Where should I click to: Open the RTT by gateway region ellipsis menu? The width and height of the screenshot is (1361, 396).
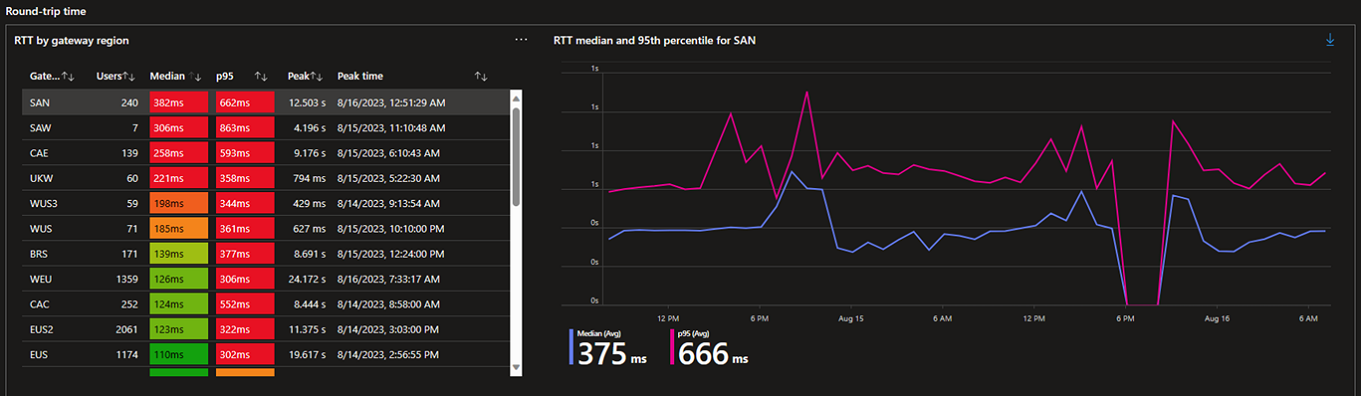[520, 40]
